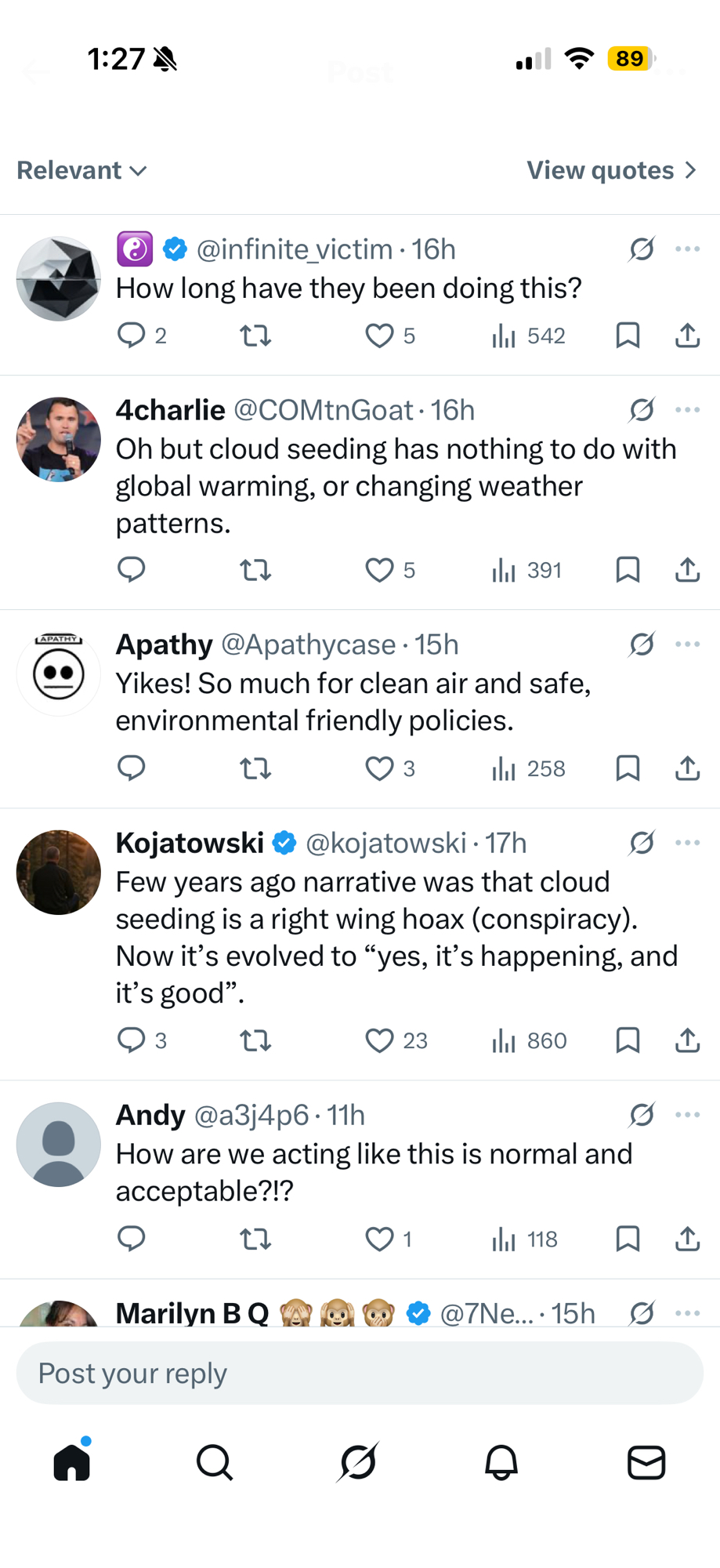Open Kojatowski's profile picture
Screen dimensions: 720x1568
(x=59, y=872)
